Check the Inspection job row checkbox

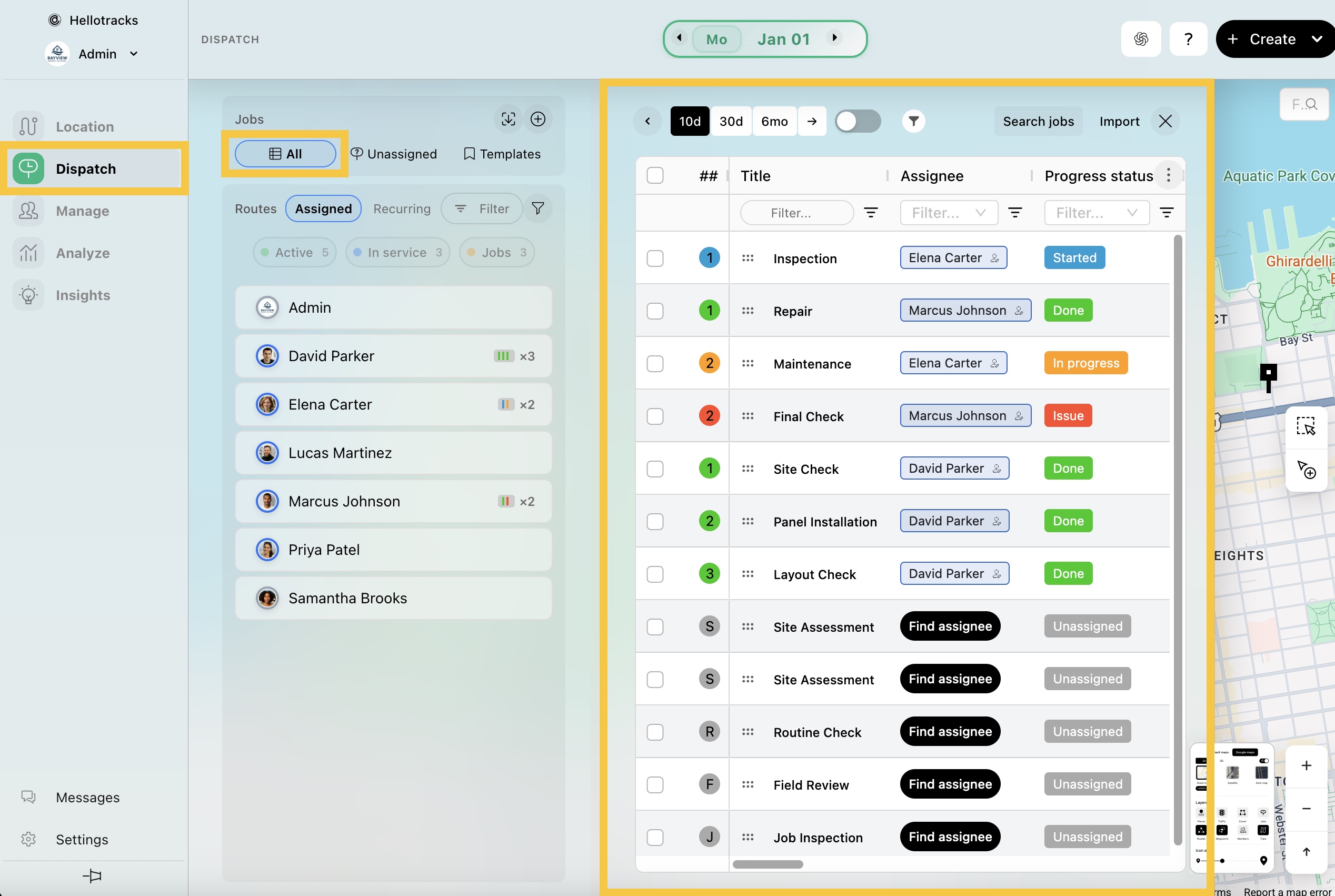pyautogui.click(x=655, y=258)
